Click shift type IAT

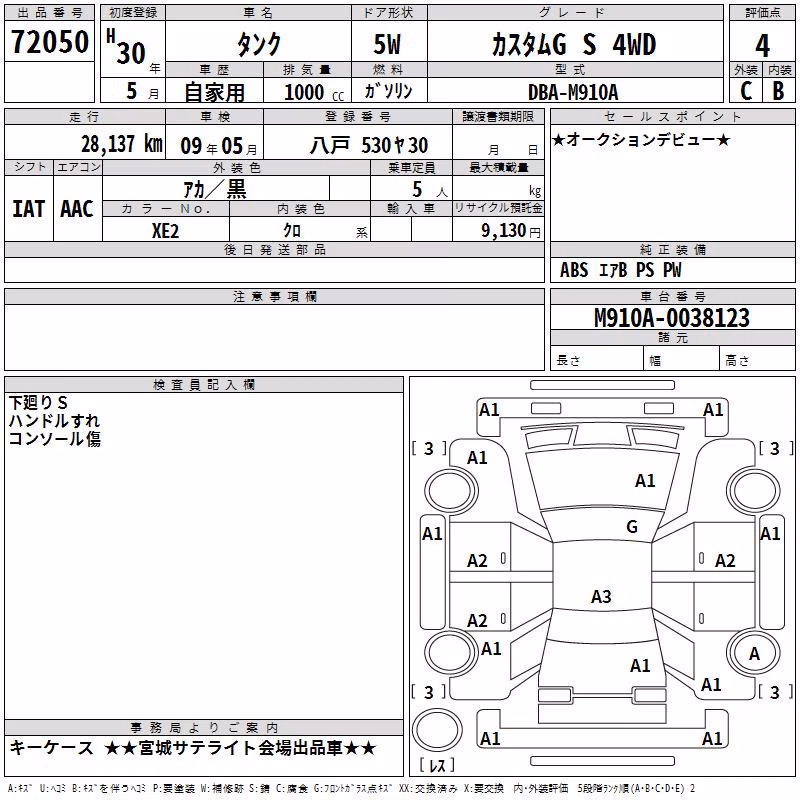pyautogui.click(x=29, y=209)
